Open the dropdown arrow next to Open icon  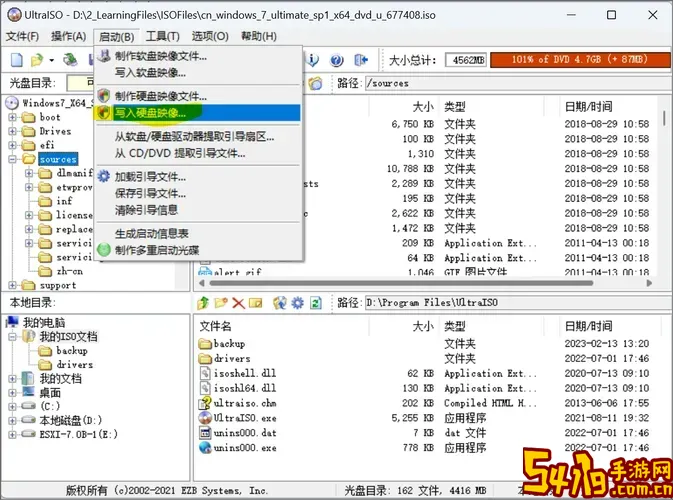pos(52,61)
